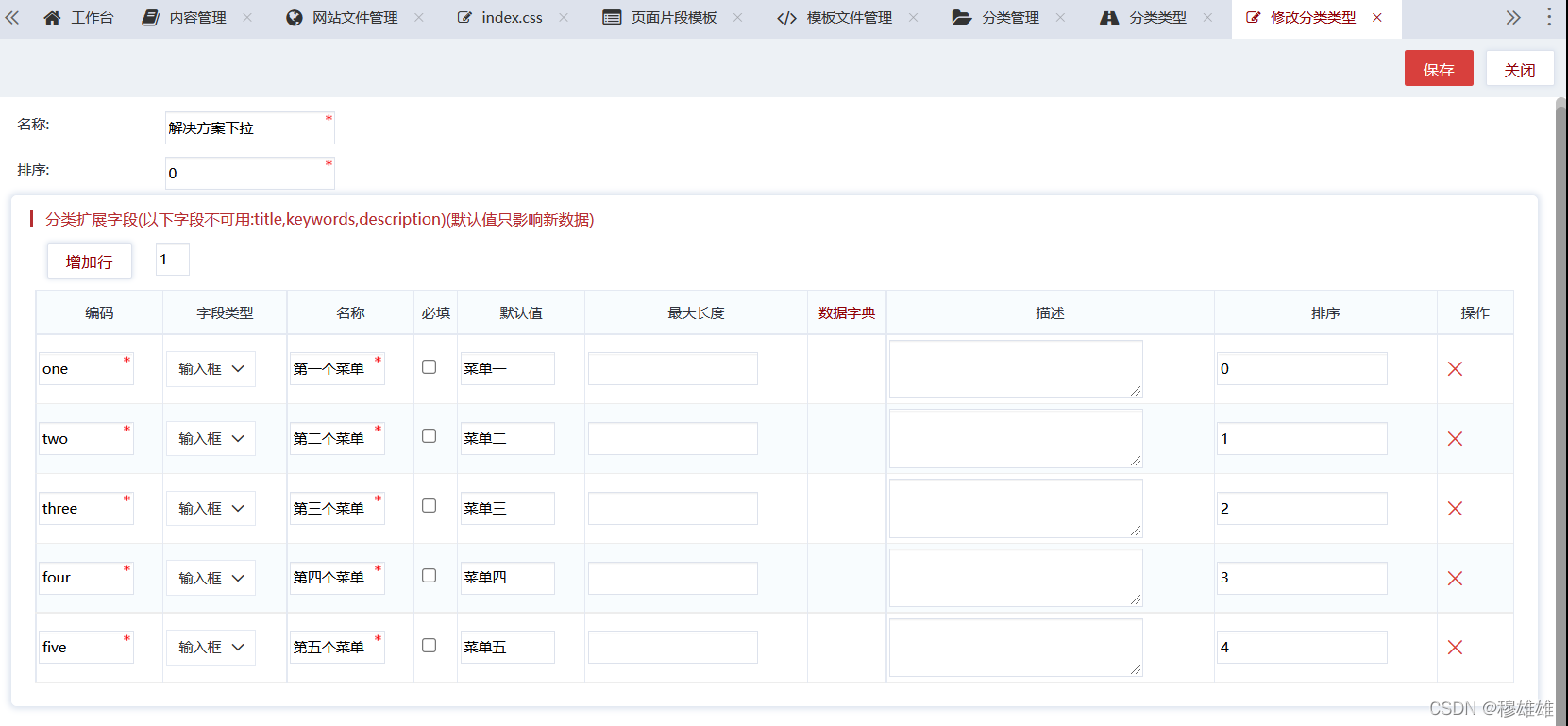Close the 修改分类类型 tab
Screen dimensions: 1568x726
1377,18
